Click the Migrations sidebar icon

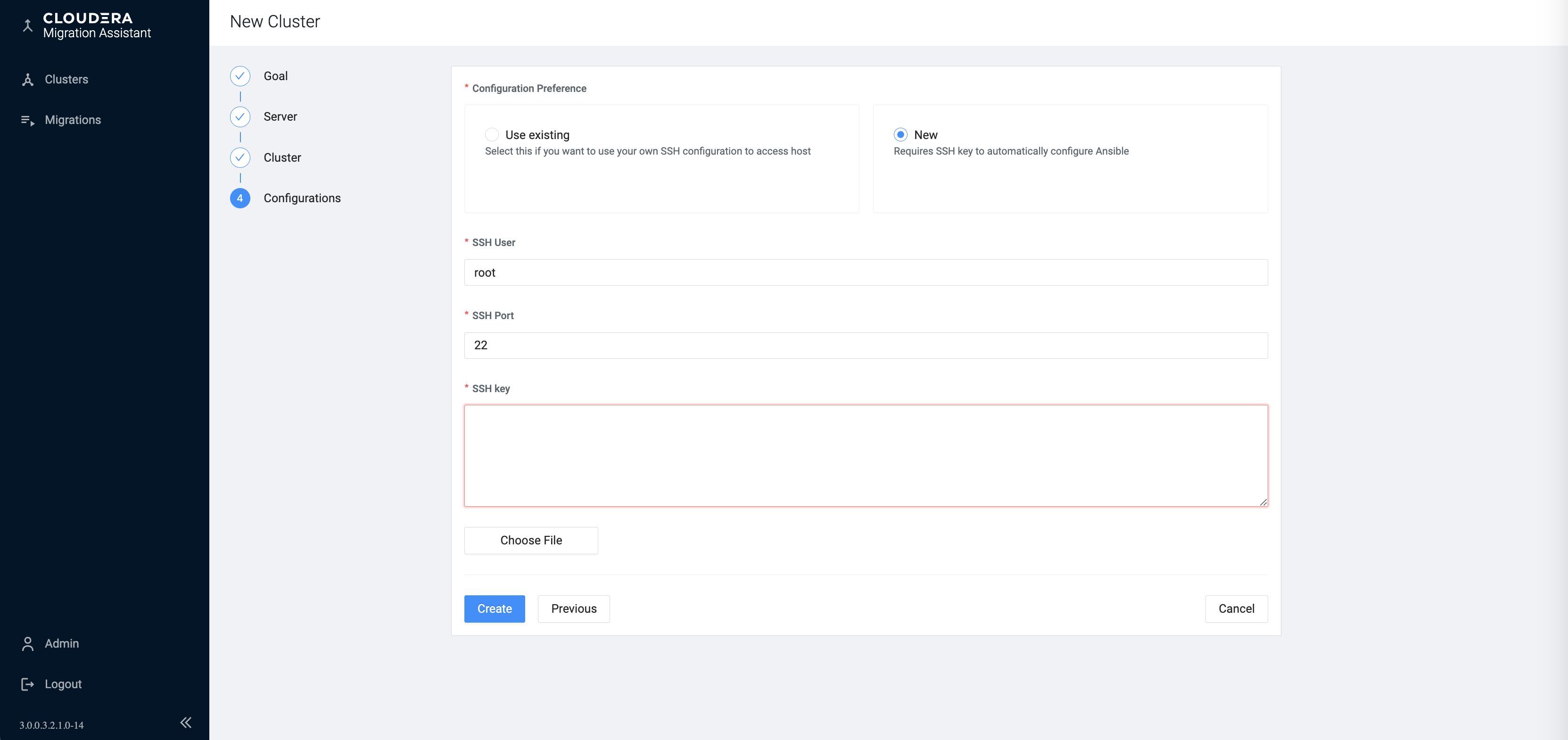[27, 121]
